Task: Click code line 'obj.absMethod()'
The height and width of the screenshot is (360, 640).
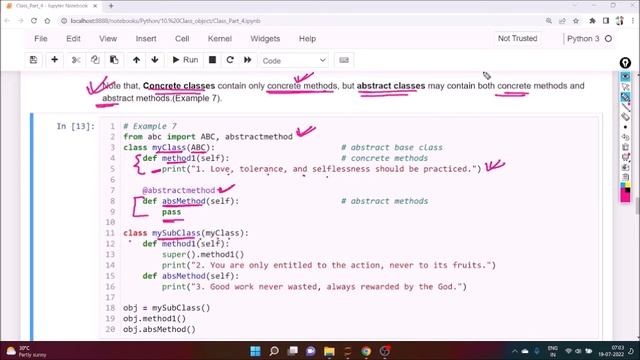Action: [159, 329]
